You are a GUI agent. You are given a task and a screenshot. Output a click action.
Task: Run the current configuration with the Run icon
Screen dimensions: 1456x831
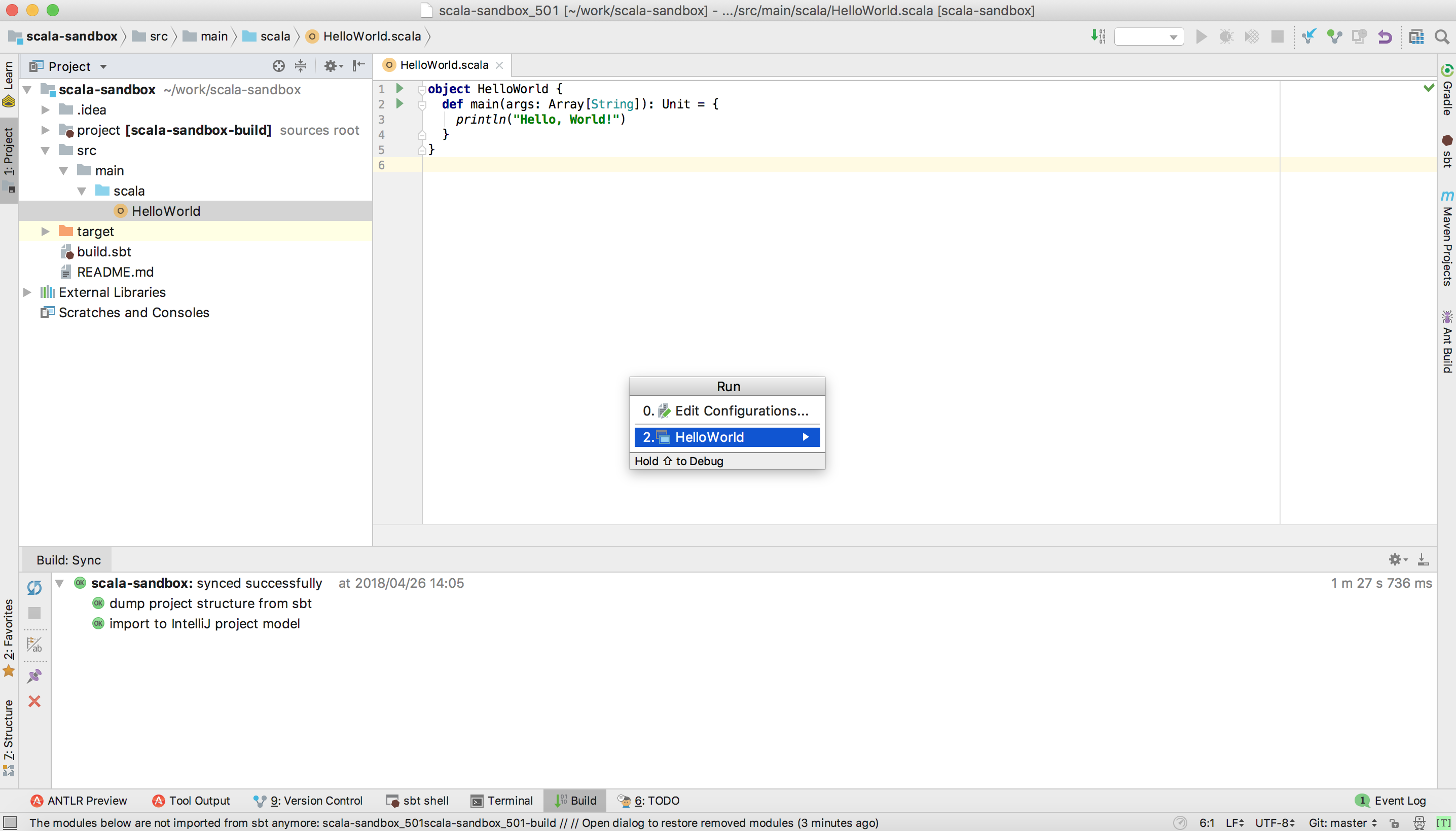1202,36
